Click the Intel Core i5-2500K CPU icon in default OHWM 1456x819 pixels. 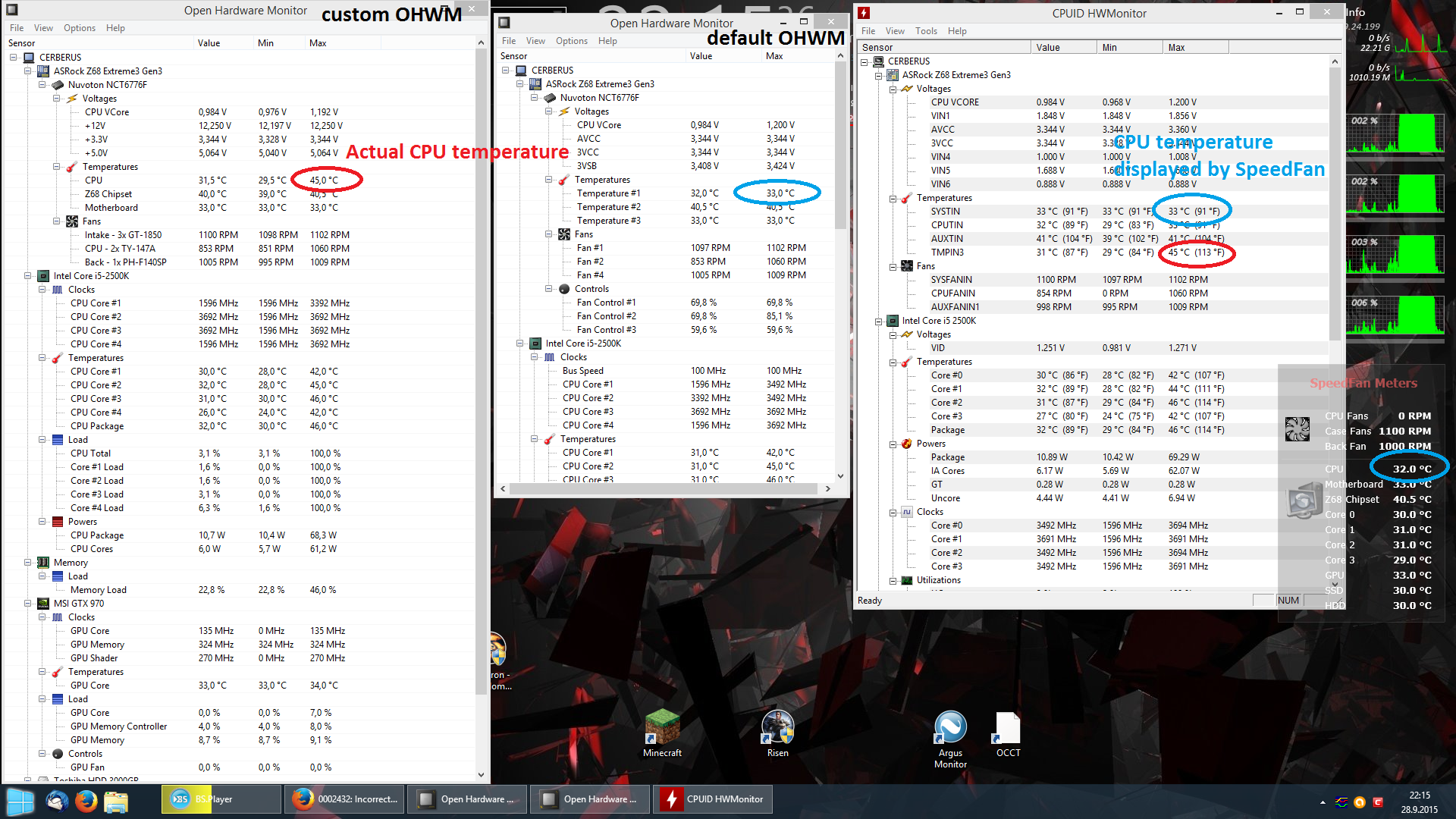(535, 344)
